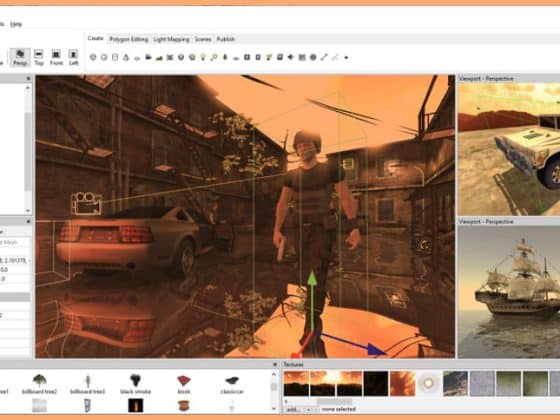Viewport: 560px width, 420px height.
Task: Click the prefabs panel scroll up arrow
Action: coord(274,374)
